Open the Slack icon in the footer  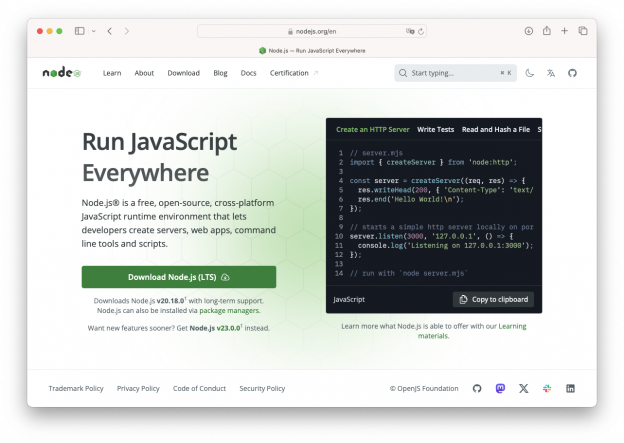click(547, 388)
